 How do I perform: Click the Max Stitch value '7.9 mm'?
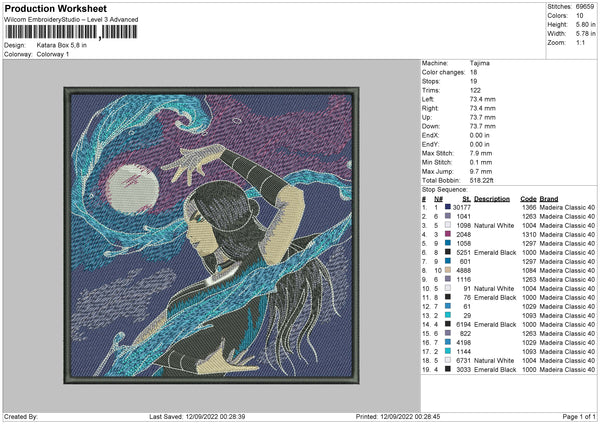coord(481,153)
